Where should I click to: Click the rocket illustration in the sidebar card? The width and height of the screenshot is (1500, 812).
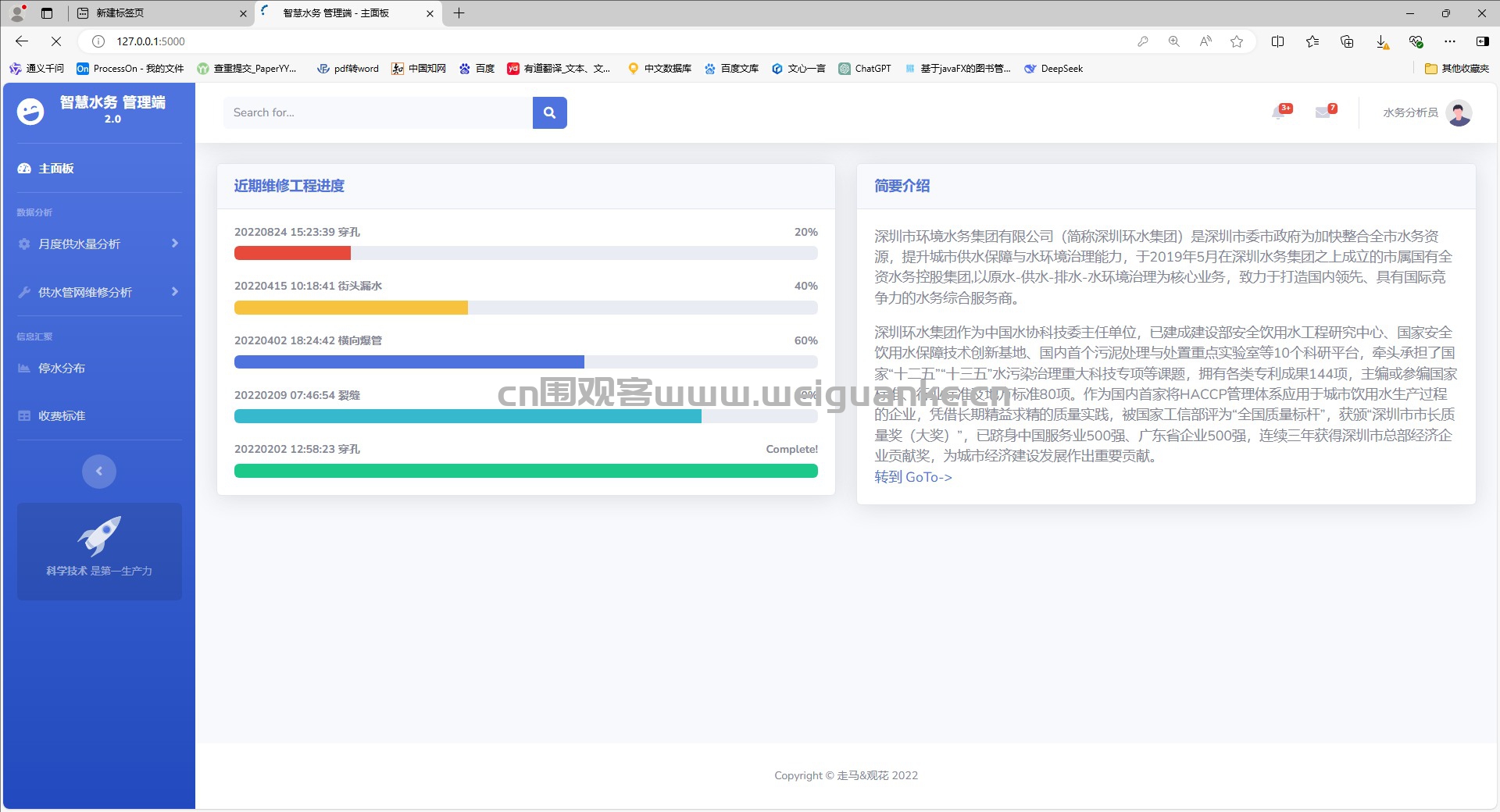click(99, 536)
